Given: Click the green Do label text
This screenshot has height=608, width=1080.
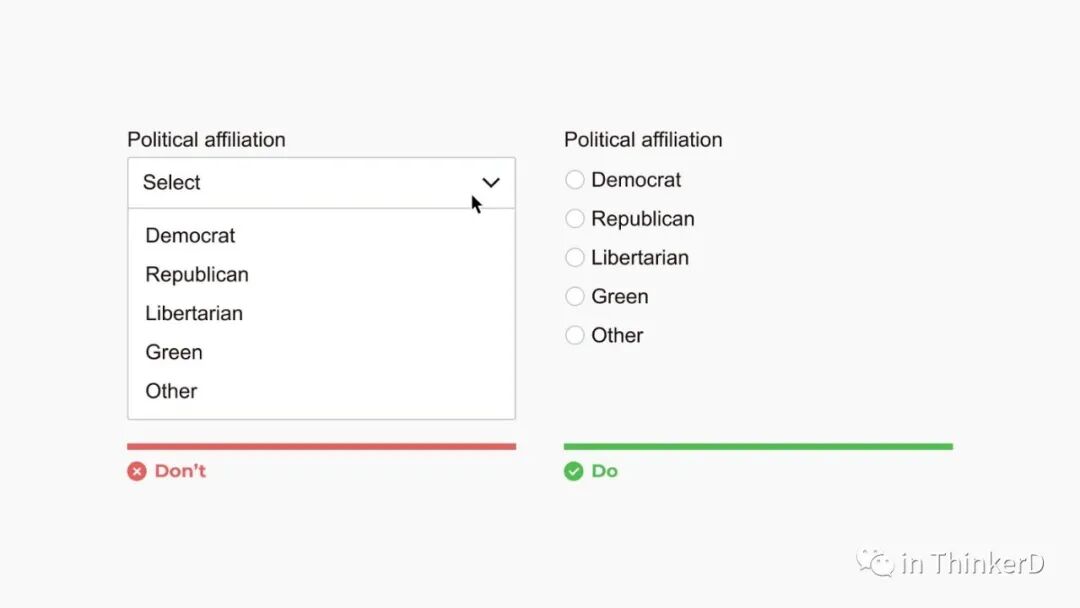Looking at the screenshot, I should pyautogui.click(x=605, y=471).
